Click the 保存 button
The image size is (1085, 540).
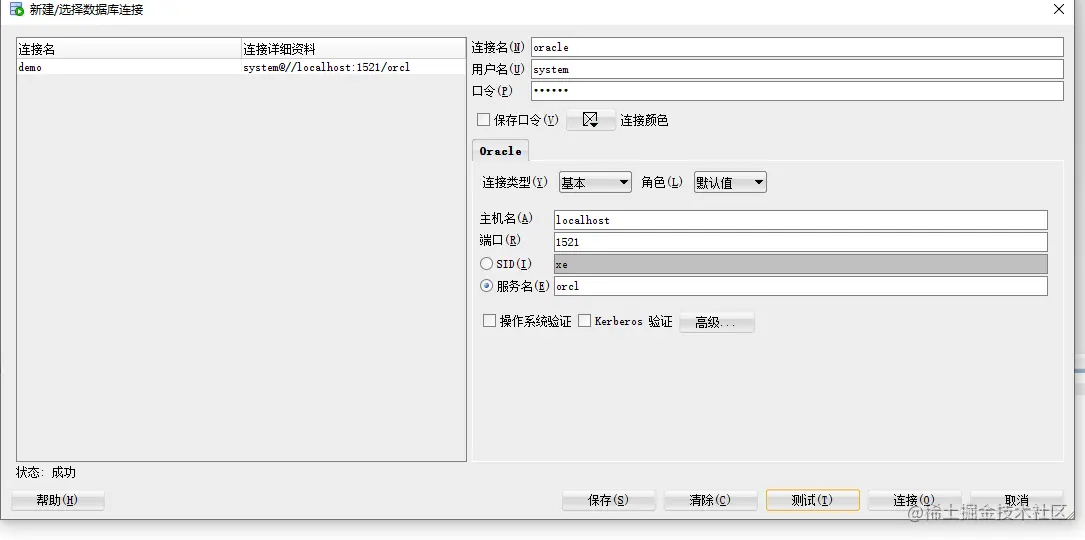click(x=608, y=501)
